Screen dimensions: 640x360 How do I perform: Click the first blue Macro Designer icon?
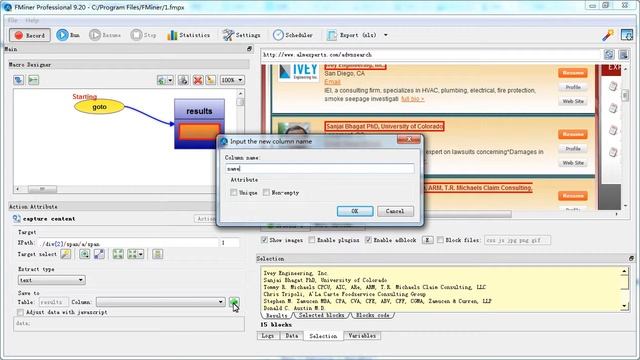(18, 80)
